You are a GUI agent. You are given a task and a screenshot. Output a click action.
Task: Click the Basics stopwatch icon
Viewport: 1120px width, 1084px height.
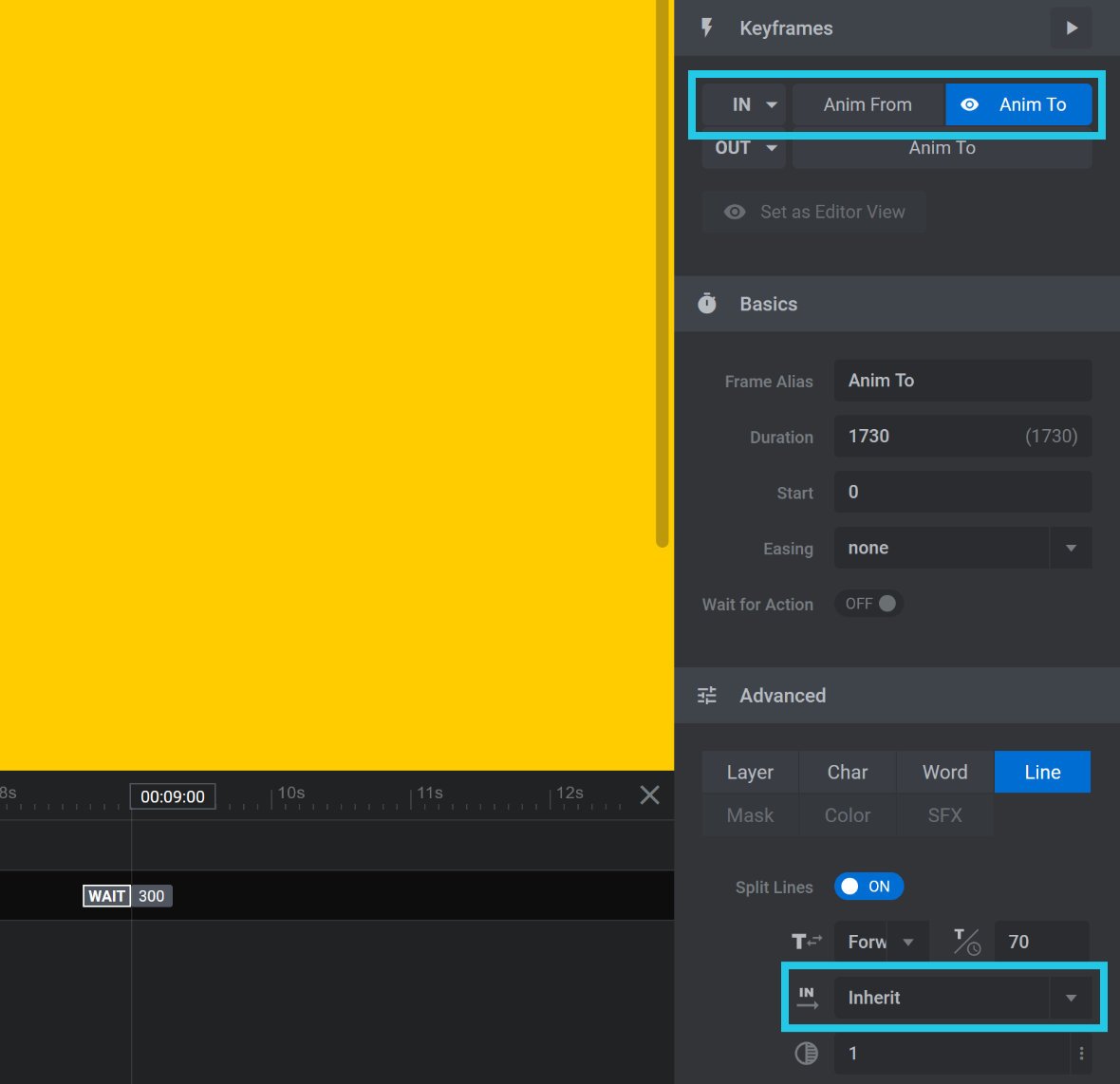(707, 304)
